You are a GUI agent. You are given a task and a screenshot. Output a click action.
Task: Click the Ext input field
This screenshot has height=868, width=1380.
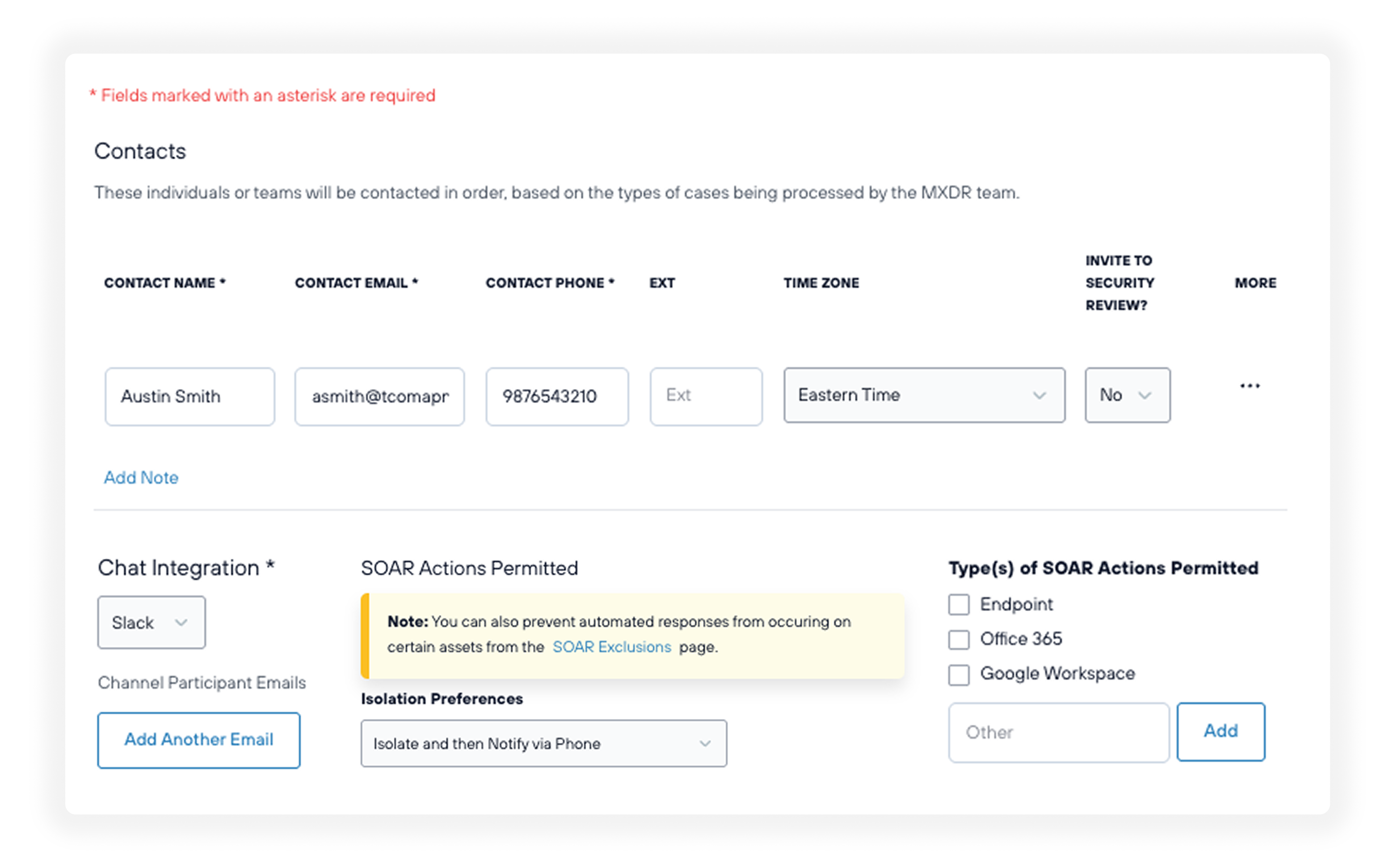pyautogui.click(x=706, y=396)
